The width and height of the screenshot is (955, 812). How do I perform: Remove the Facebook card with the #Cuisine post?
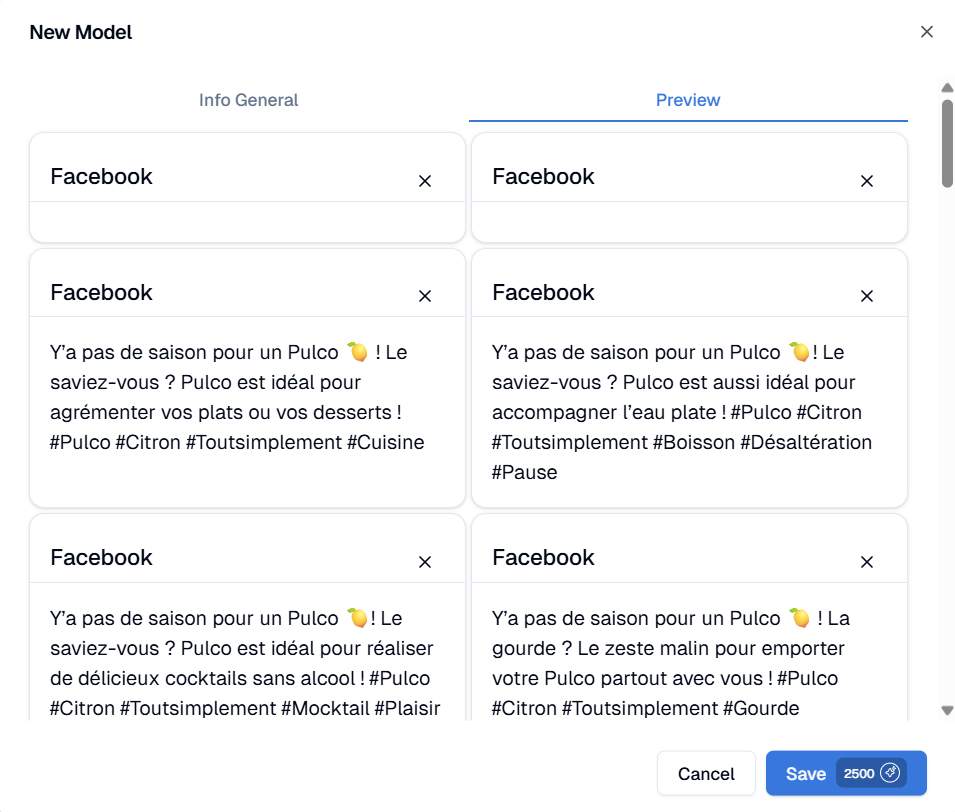[x=424, y=296]
